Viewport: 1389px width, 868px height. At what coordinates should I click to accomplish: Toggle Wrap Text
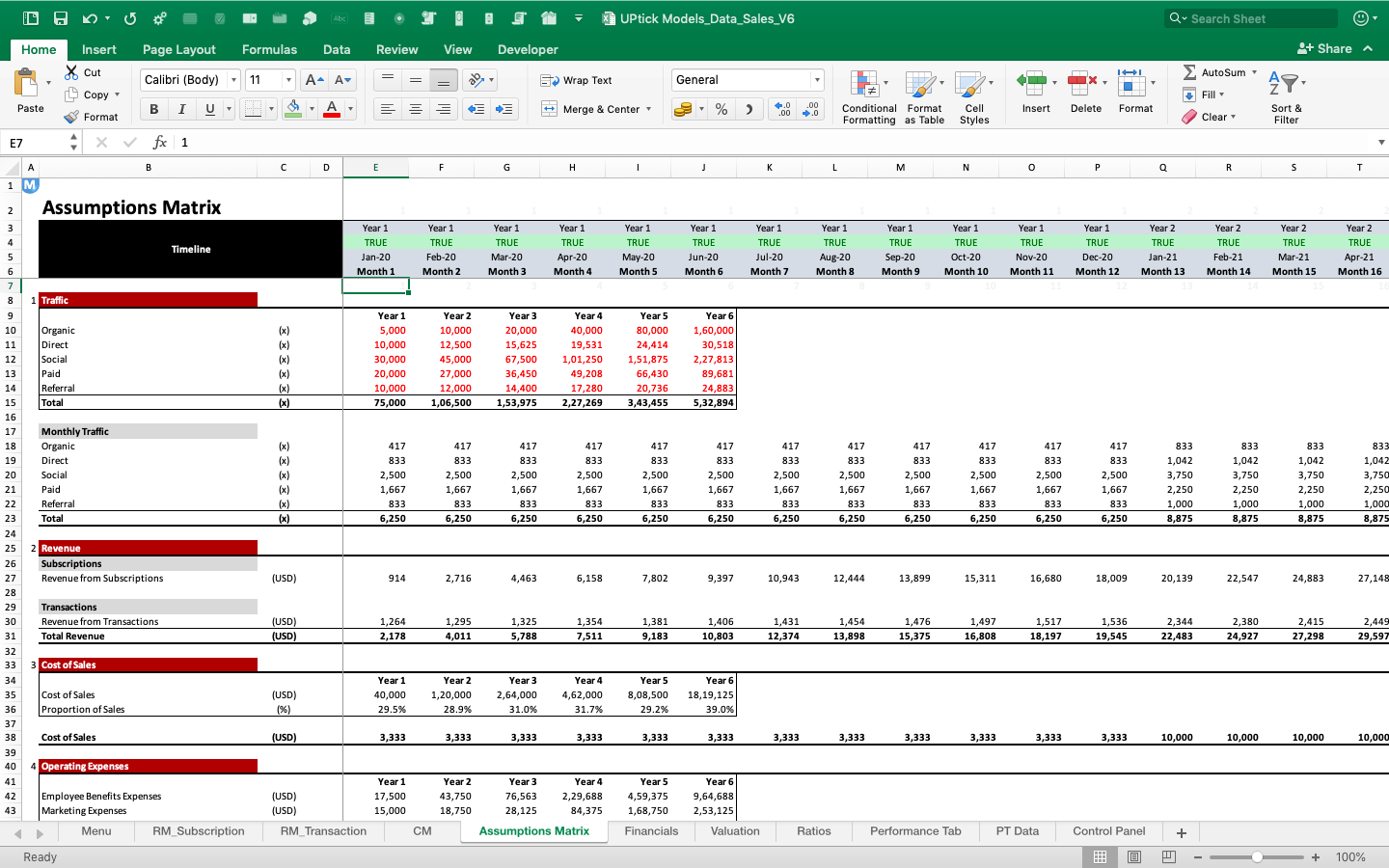(576, 80)
